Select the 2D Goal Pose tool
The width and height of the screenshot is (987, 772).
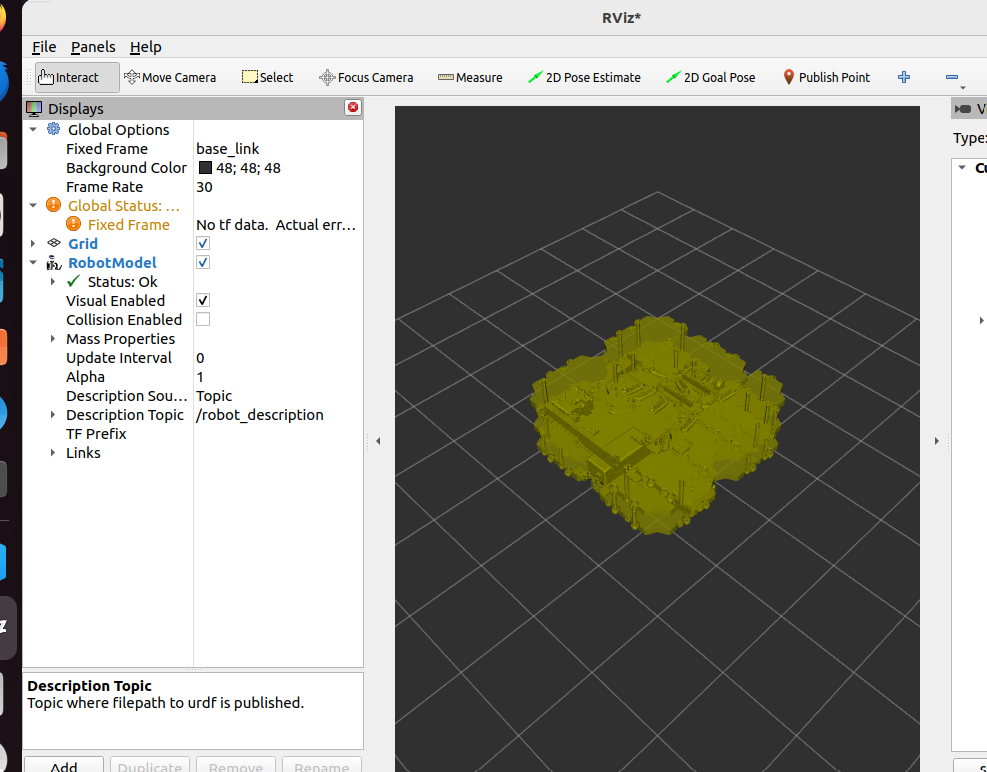coord(711,77)
